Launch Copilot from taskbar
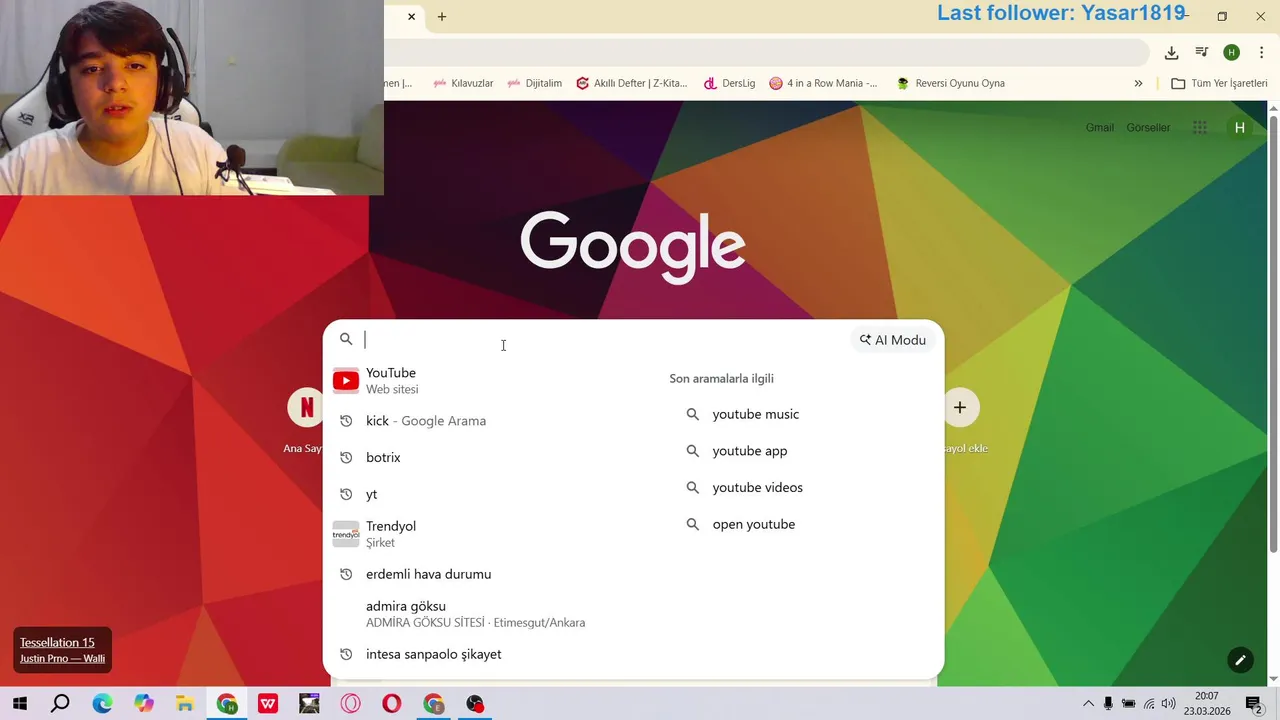The height and width of the screenshot is (720, 1280). pyautogui.click(x=144, y=704)
